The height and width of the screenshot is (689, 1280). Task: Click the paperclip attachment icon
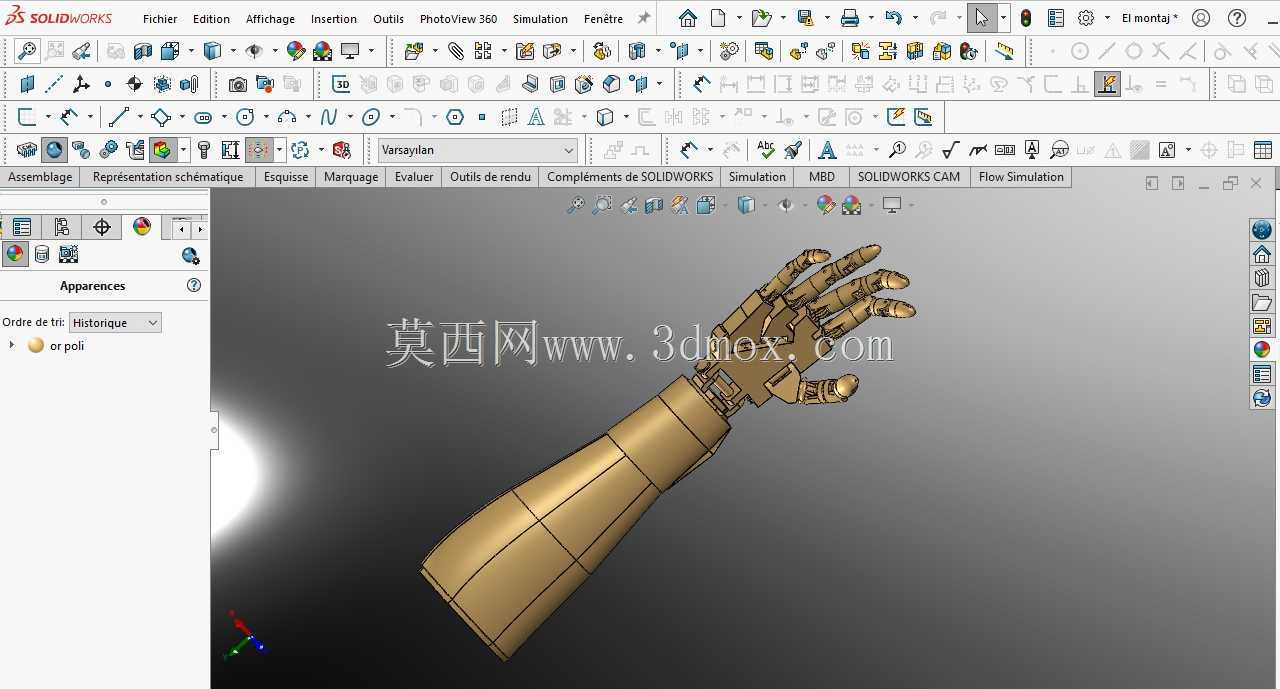(456, 50)
